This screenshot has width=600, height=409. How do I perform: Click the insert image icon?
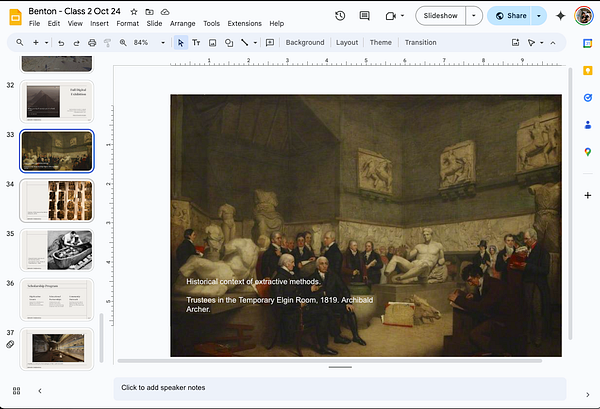click(212, 43)
